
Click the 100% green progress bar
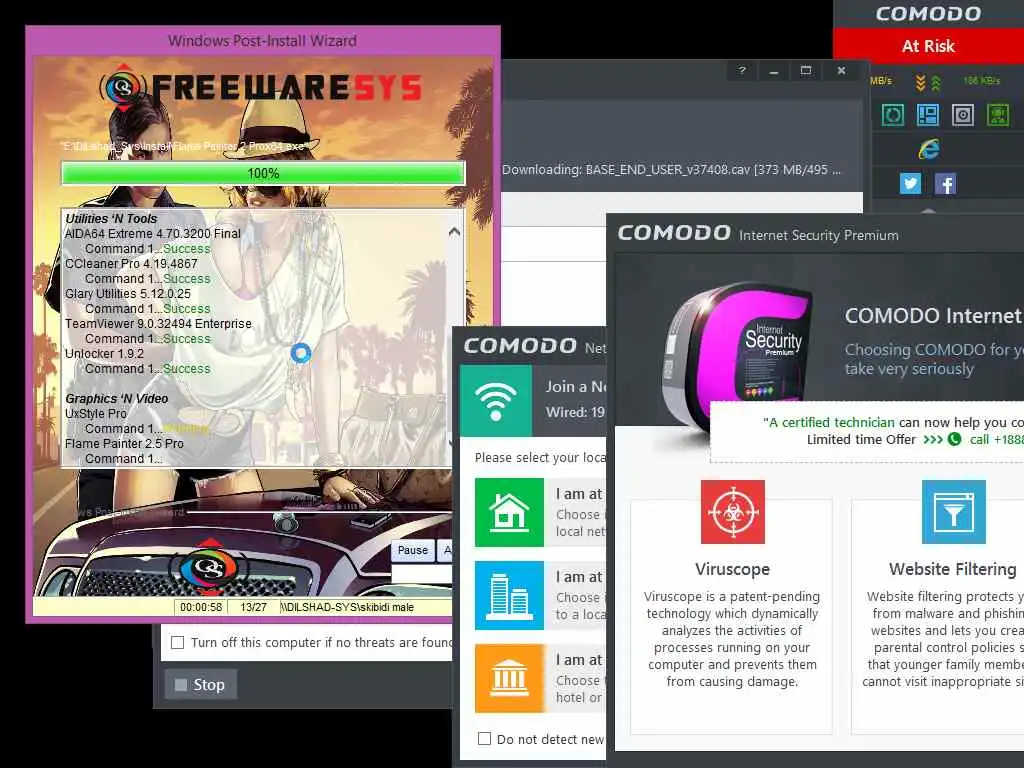(x=263, y=174)
